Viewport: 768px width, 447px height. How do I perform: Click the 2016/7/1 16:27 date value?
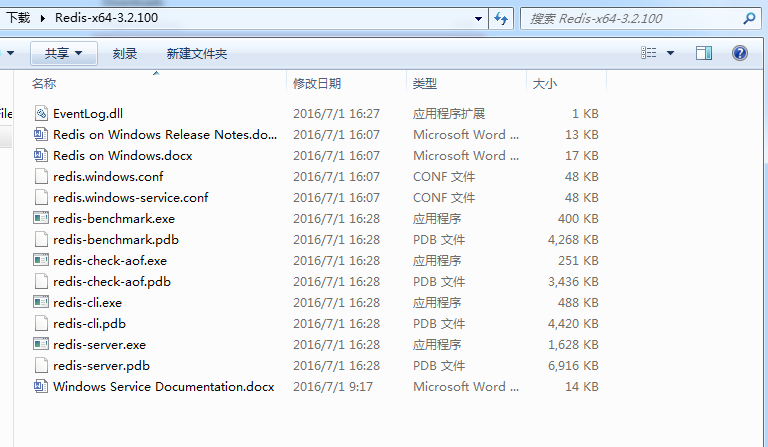pyautogui.click(x=336, y=114)
